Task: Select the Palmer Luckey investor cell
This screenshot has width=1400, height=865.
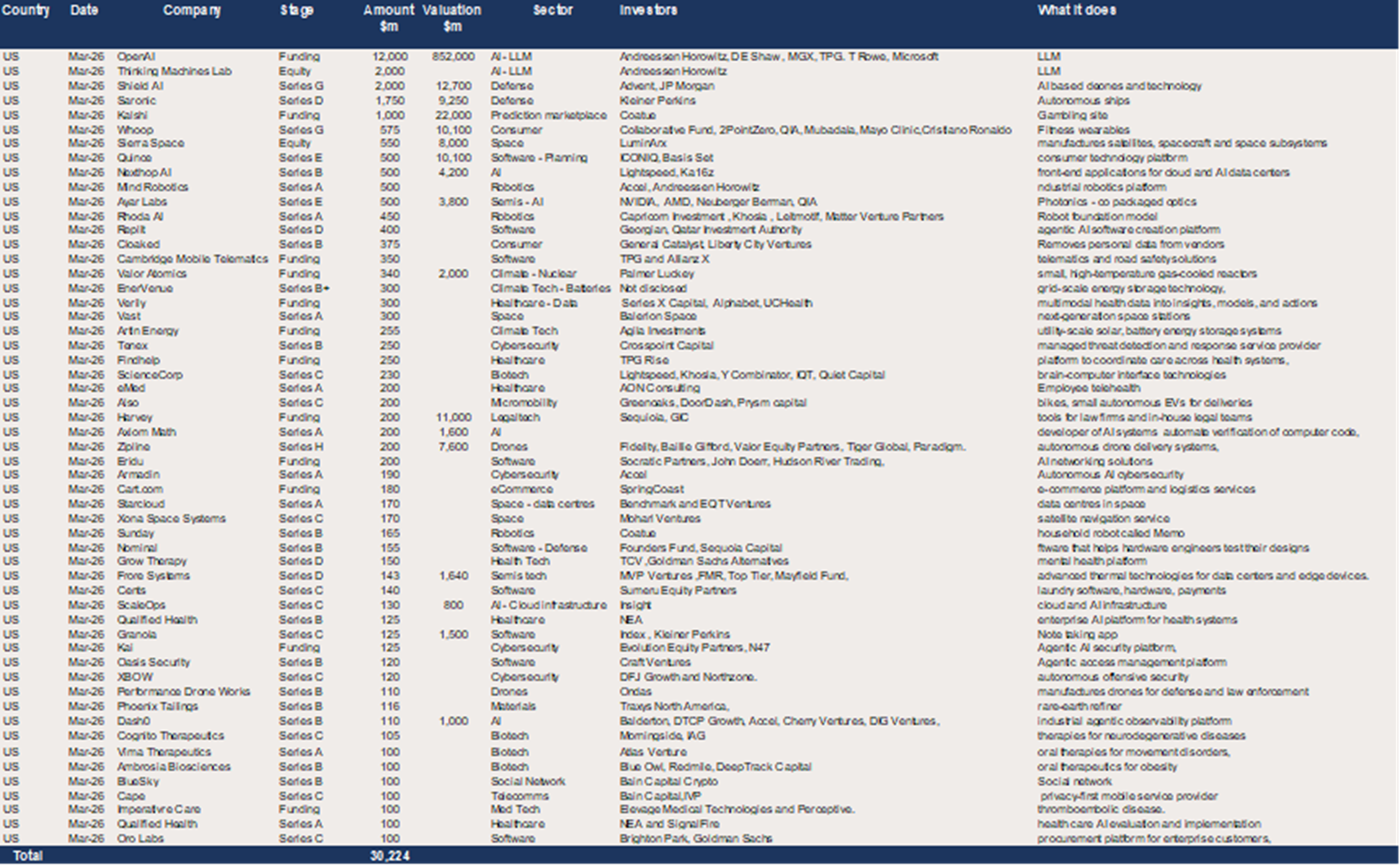Action: [657, 274]
